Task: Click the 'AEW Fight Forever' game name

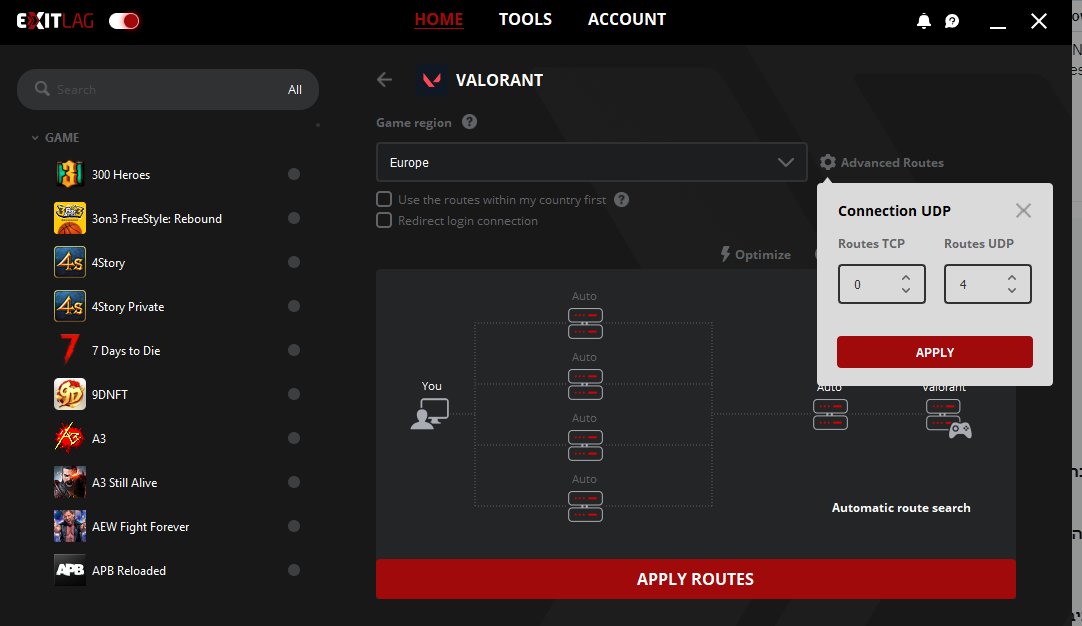Action: [140, 527]
